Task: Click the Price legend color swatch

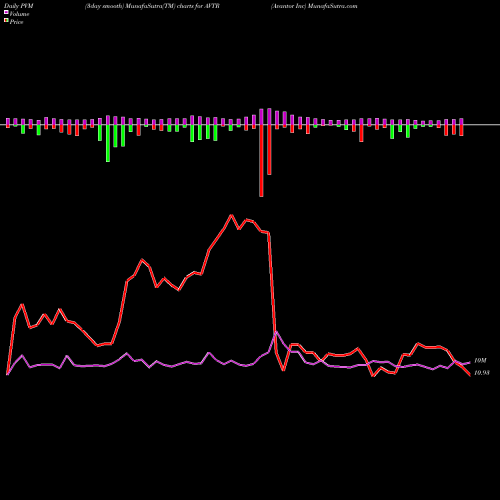Action: [x=6, y=20]
